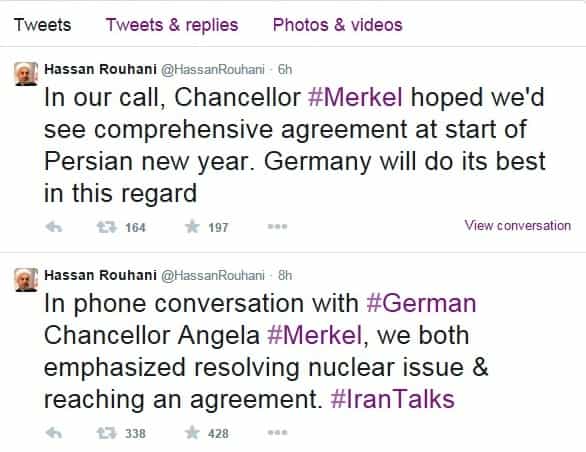Image resolution: width=586 pixels, height=452 pixels.
Task: Click Hassan Rouhani avatar on first tweet
Action: pos(26,74)
